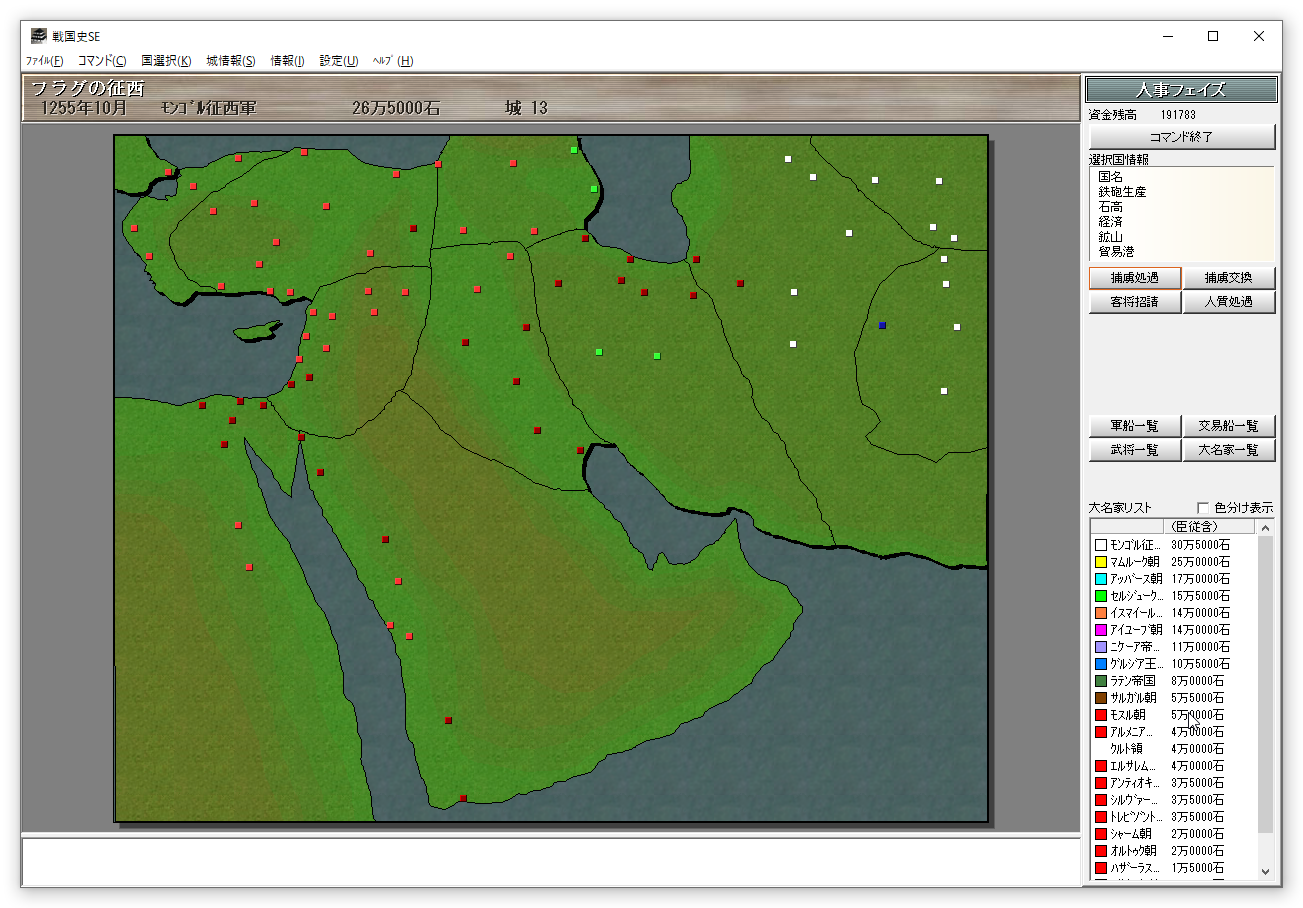
Task: Click the yellow swatch beside マムルーク朝
Action: pos(1101,562)
